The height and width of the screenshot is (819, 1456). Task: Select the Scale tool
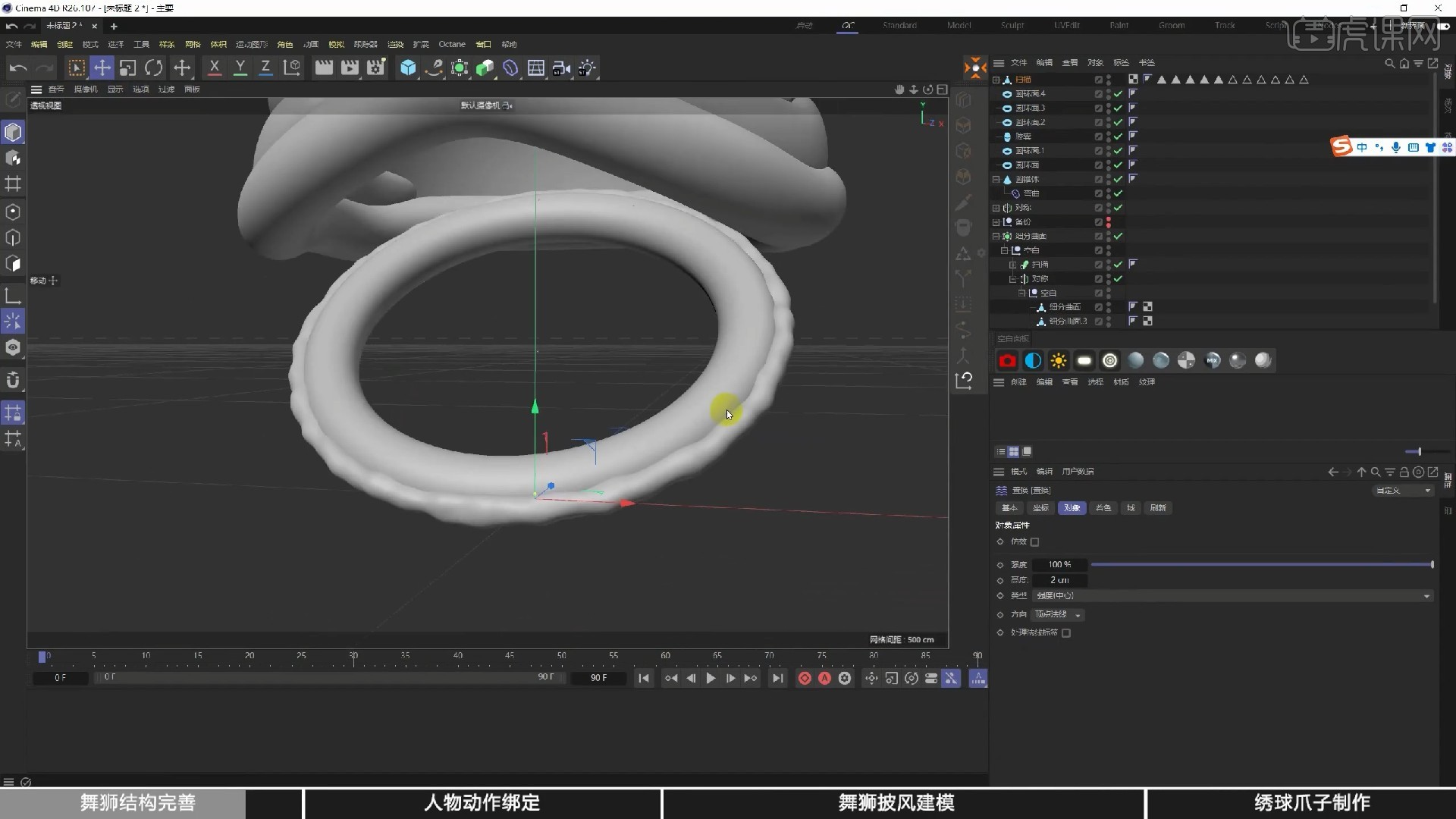coord(127,68)
